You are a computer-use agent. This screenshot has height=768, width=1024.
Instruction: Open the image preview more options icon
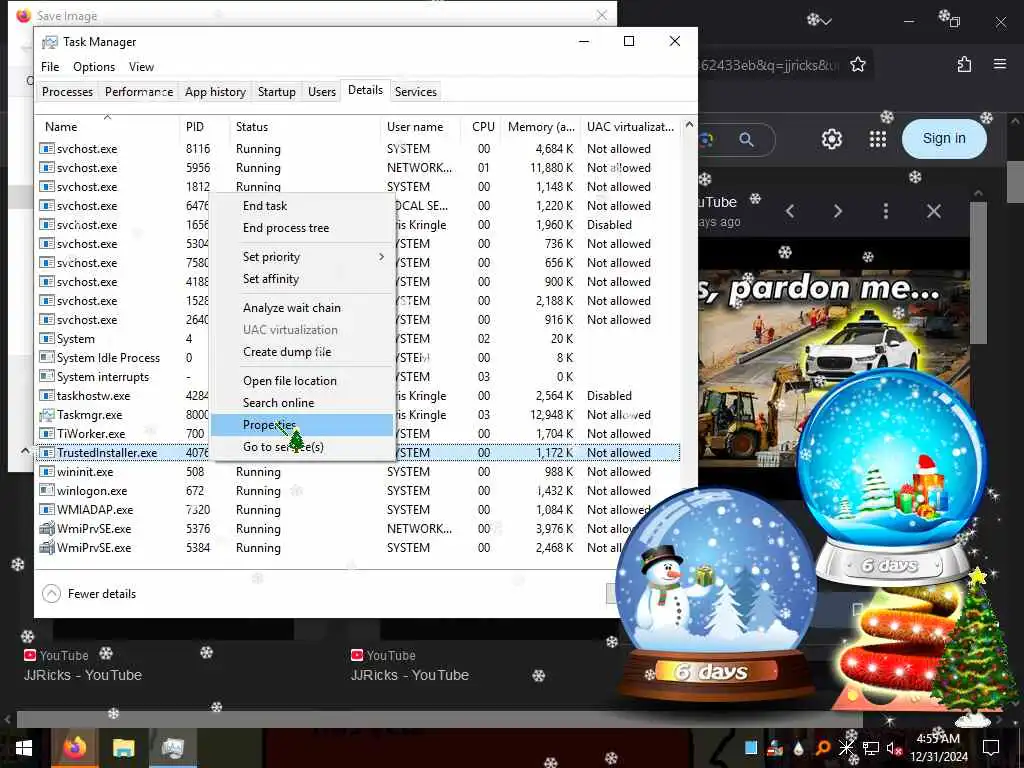pos(886,211)
